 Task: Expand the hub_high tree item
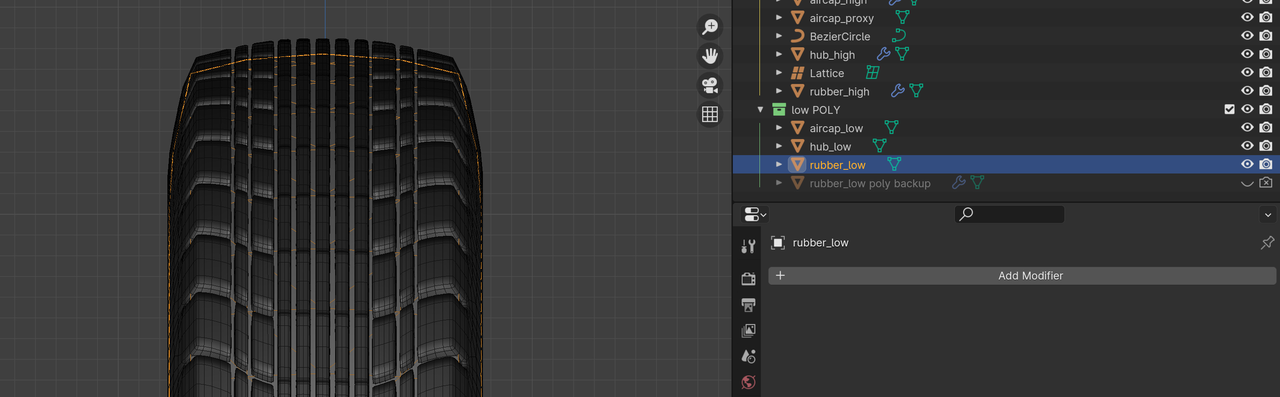pos(779,54)
